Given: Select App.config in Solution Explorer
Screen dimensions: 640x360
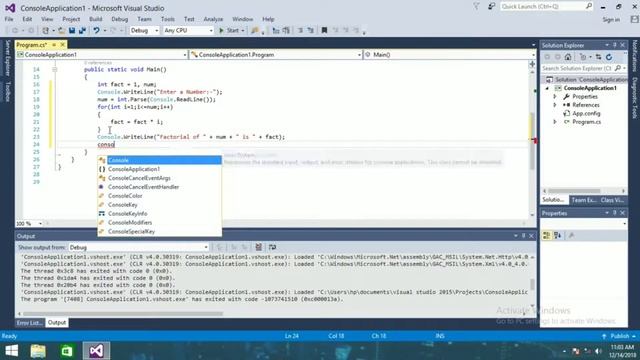Looking at the screenshot, I should click(x=586, y=113).
